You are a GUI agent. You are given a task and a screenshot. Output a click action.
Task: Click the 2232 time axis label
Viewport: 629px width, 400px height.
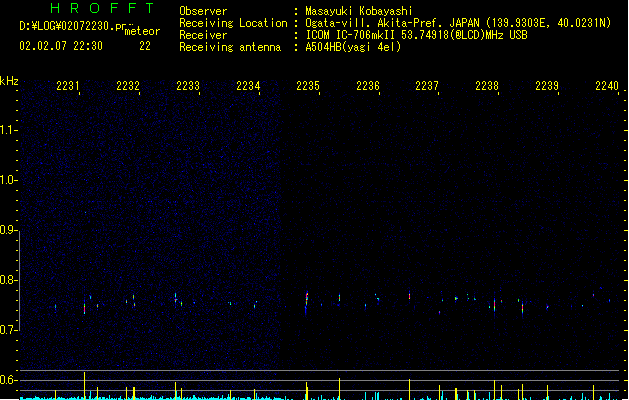click(128, 85)
